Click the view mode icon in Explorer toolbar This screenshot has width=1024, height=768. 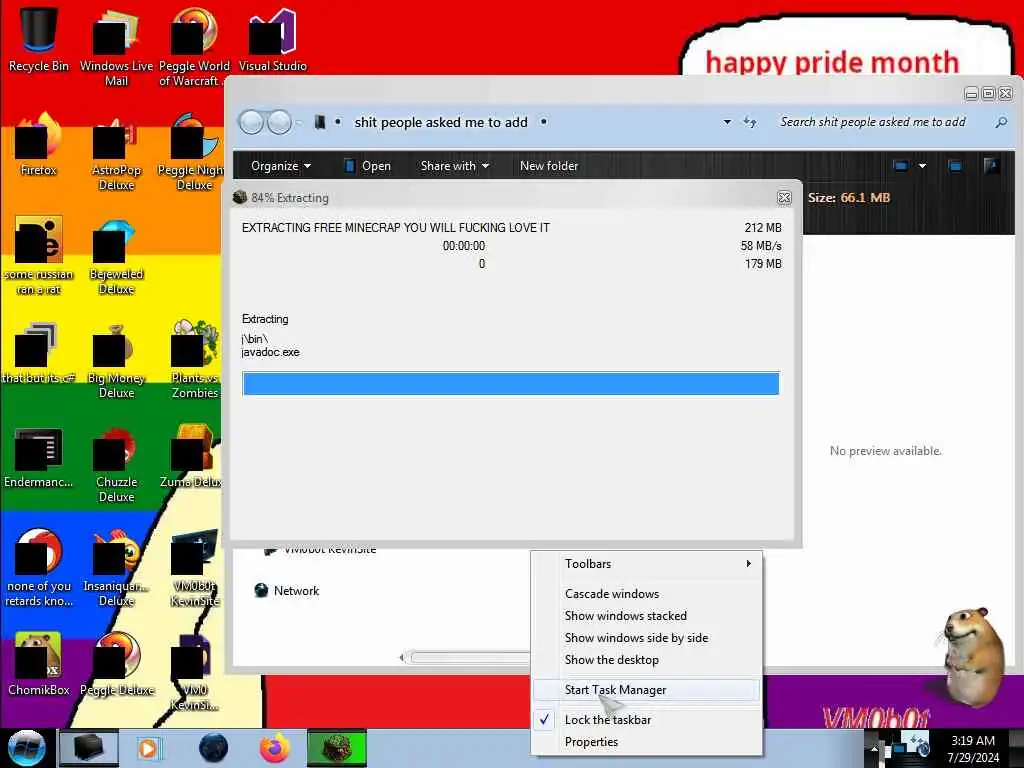900,166
